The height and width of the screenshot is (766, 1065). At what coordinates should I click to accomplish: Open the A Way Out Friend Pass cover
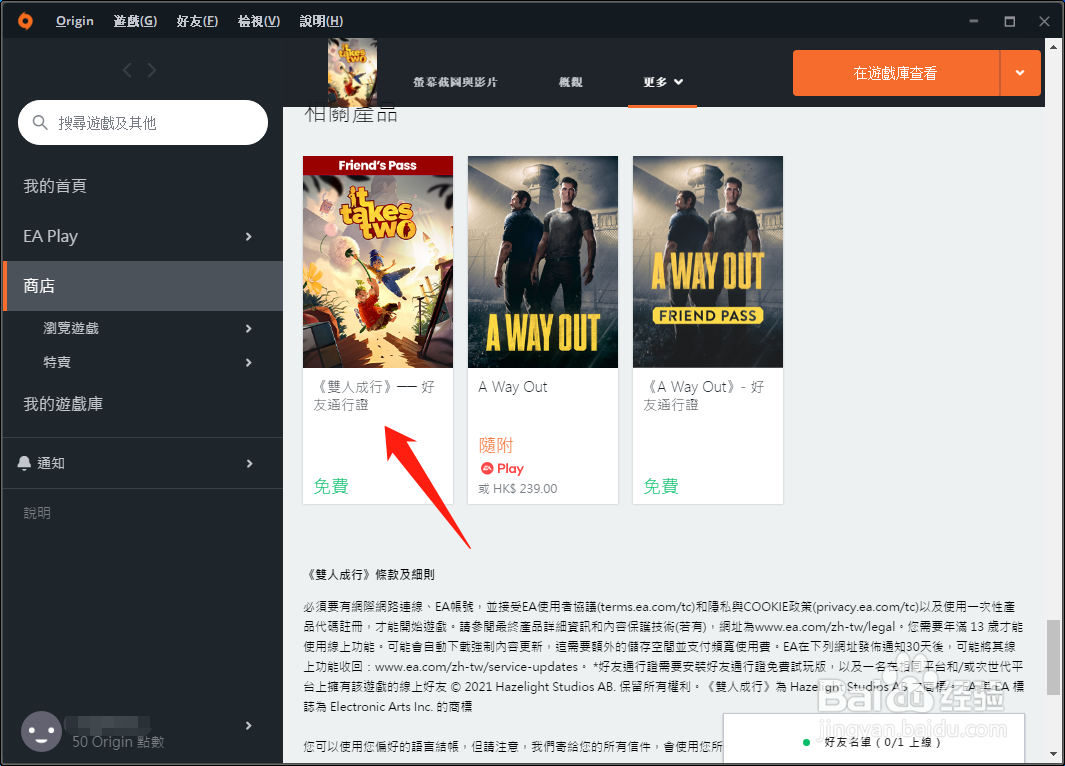coord(708,262)
